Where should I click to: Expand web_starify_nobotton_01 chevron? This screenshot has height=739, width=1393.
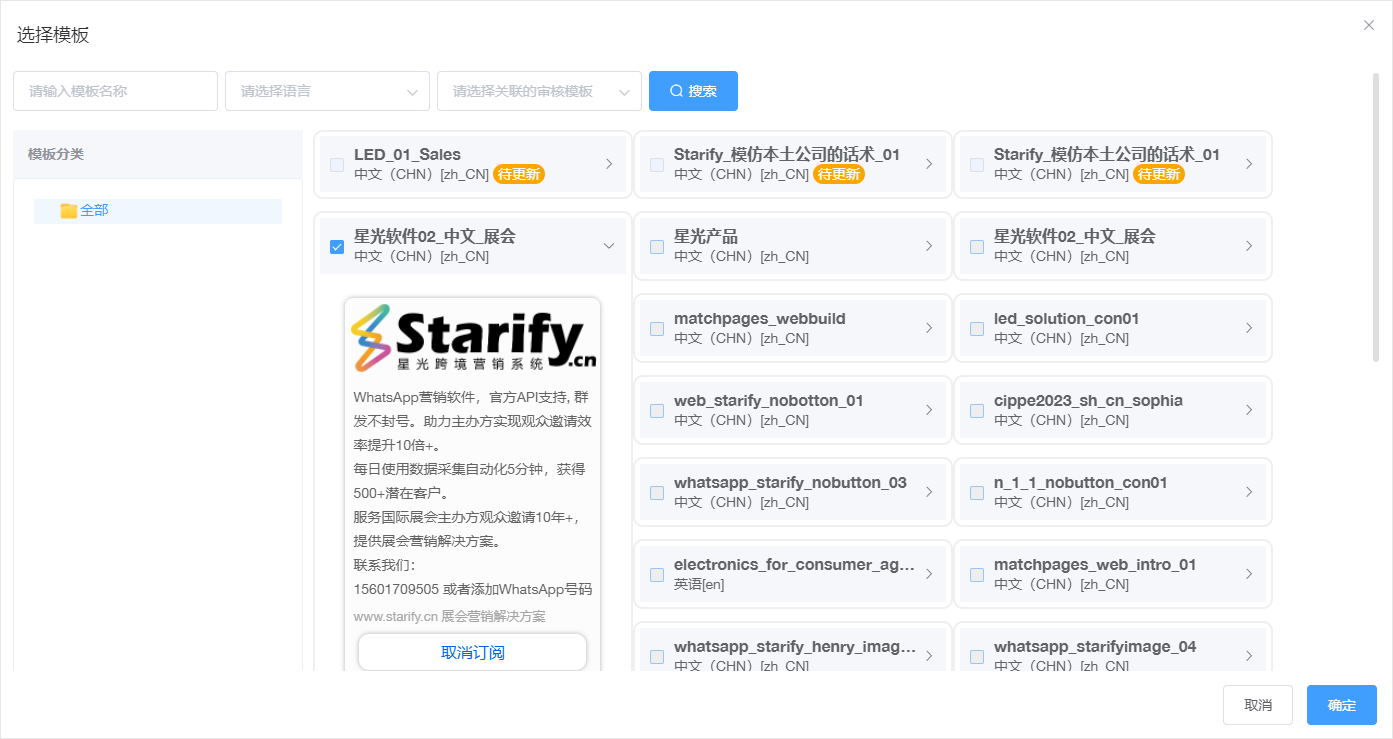coord(929,410)
